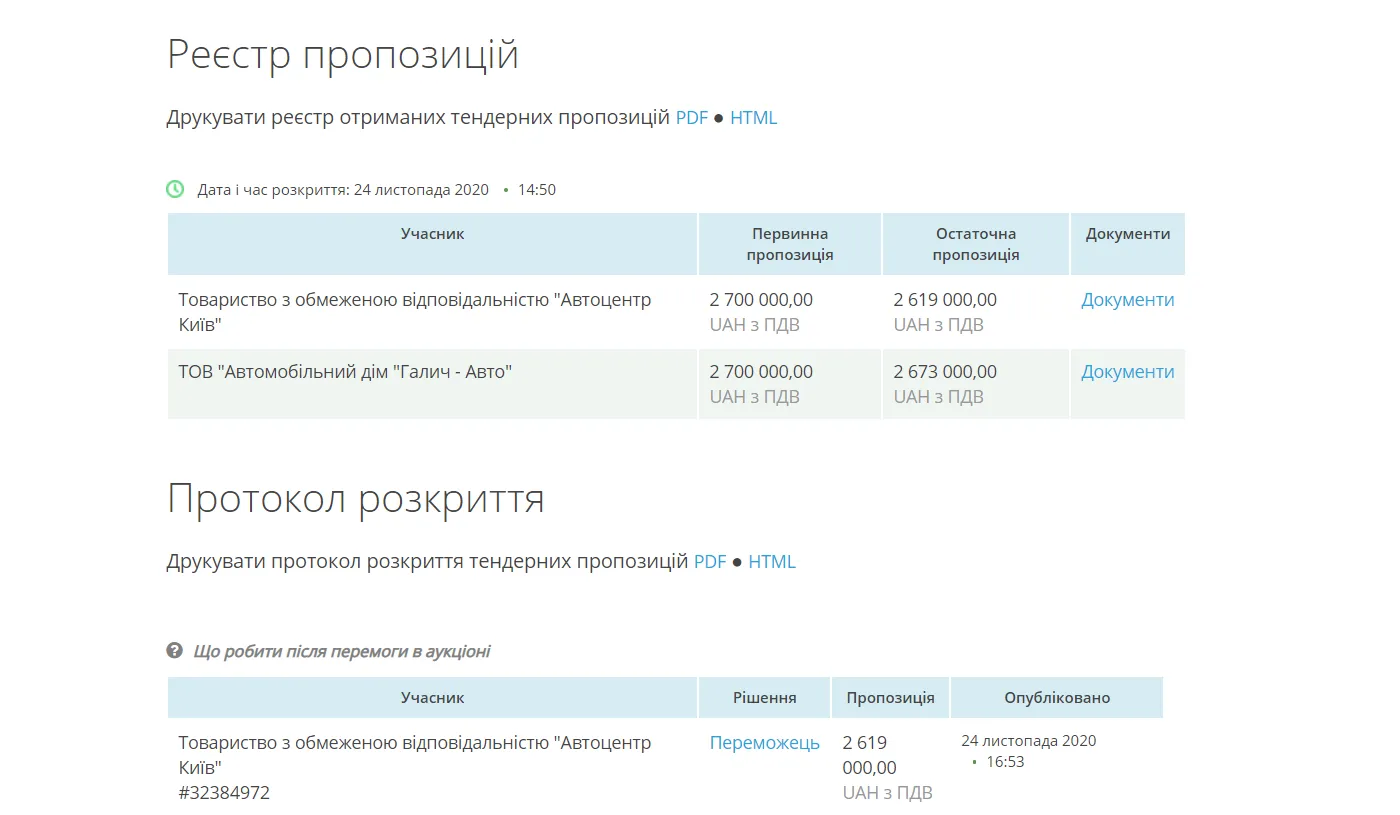Click the Первинна пропозиція column header
This screenshot has width=1400, height=815.
click(790, 244)
